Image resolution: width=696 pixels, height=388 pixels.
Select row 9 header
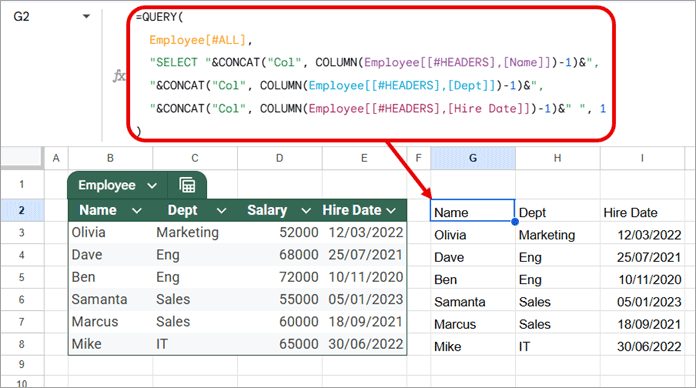point(22,364)
